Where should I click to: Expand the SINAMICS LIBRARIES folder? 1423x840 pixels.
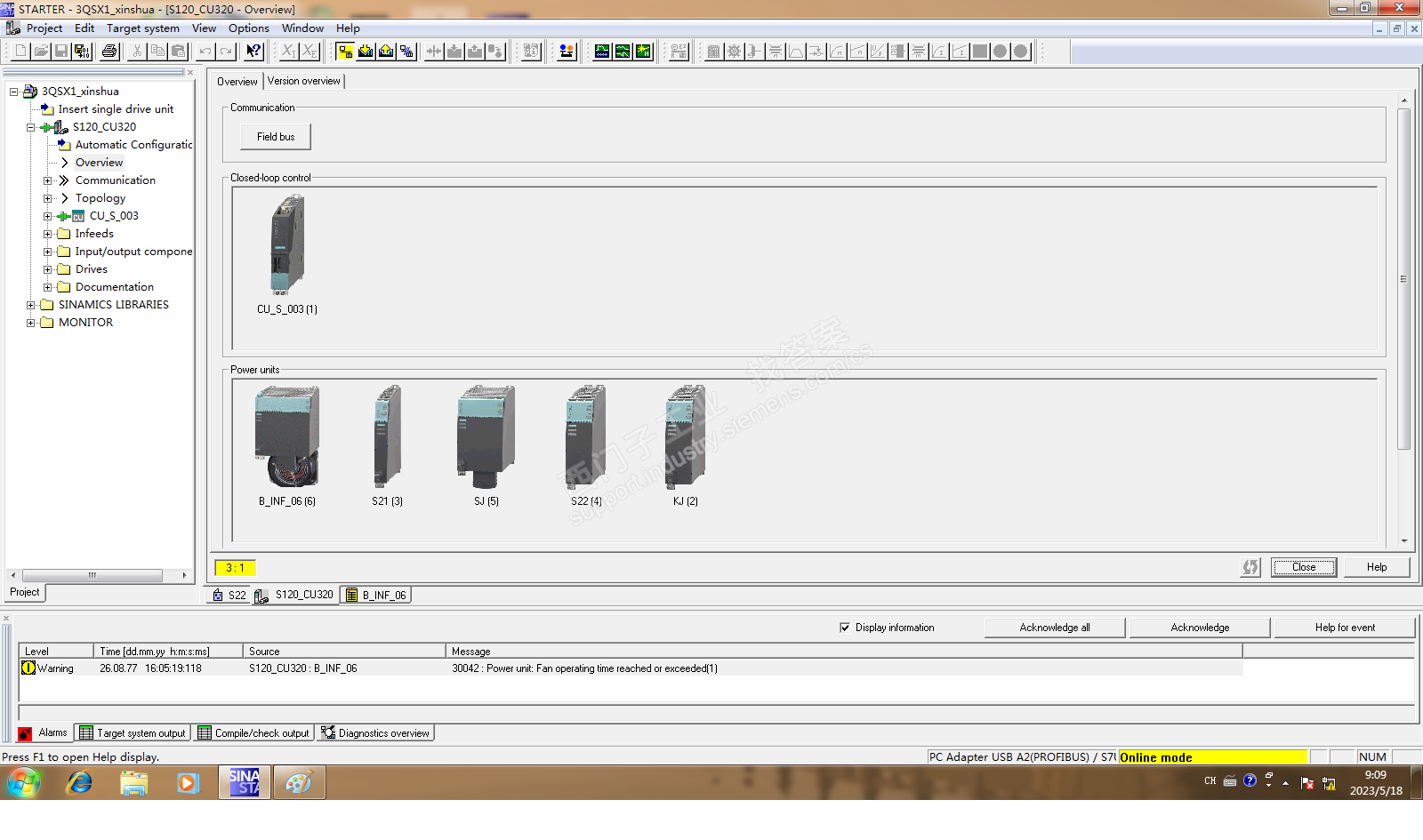(31, 305)
